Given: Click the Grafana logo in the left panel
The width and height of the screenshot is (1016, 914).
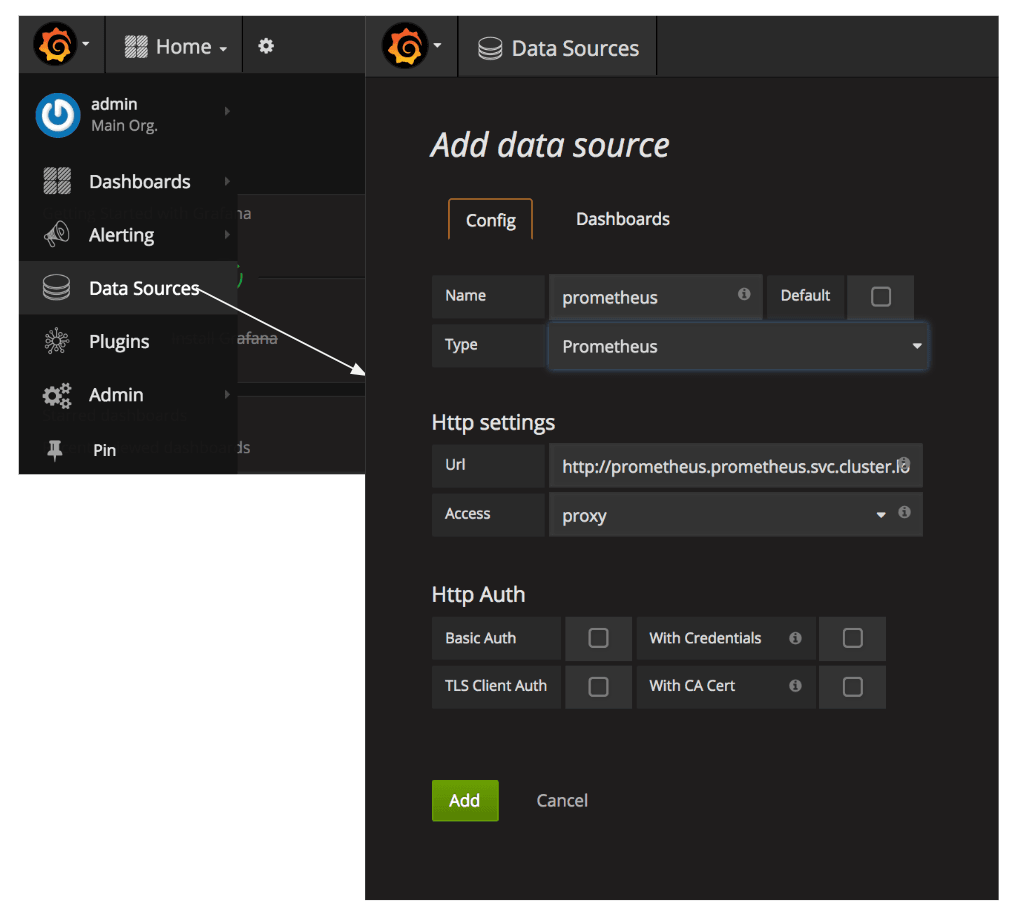Looking at the screenshot, I should tap(55, 45).
